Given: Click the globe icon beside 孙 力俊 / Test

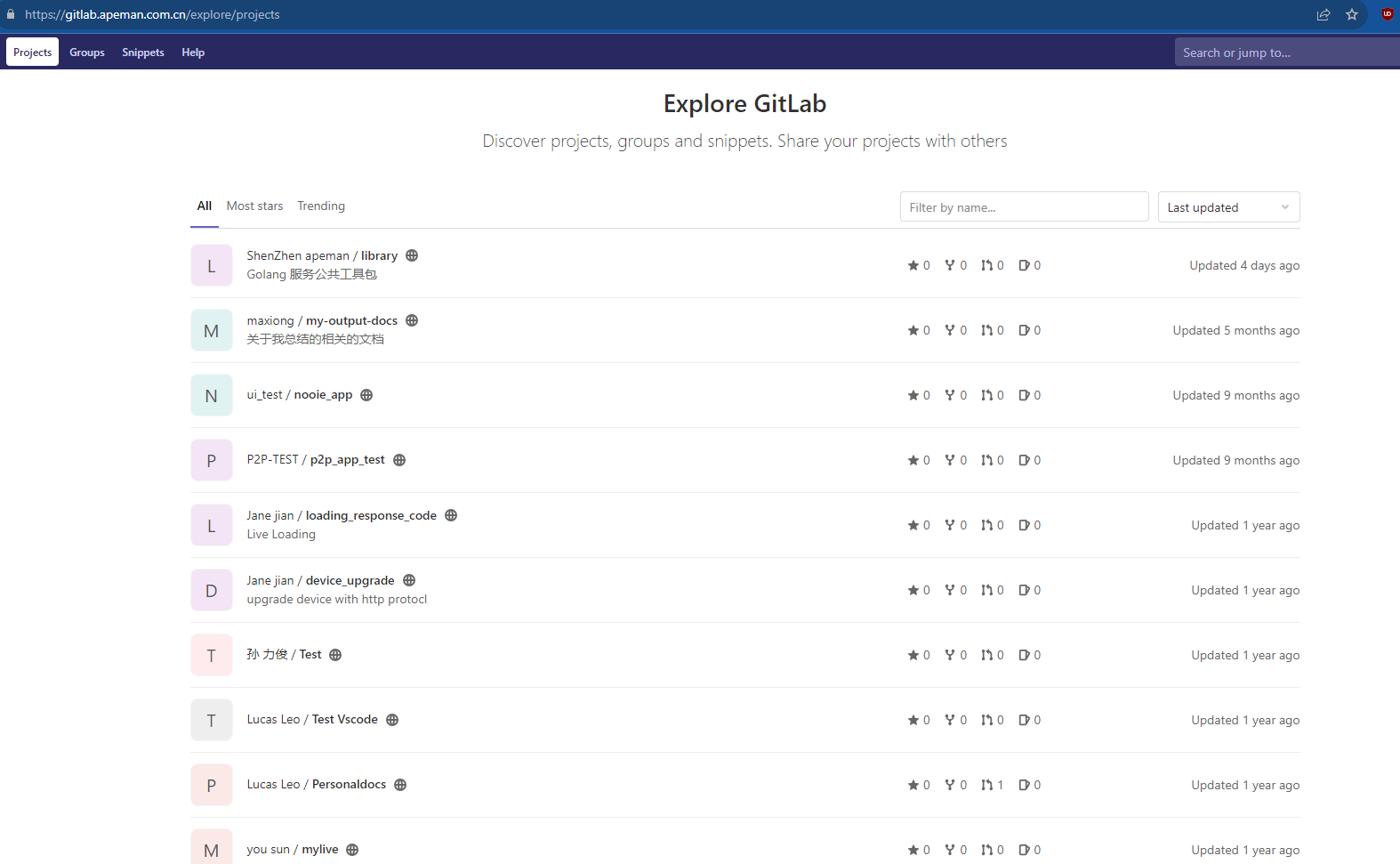Looking at the screenshot, I should [335, 655].
